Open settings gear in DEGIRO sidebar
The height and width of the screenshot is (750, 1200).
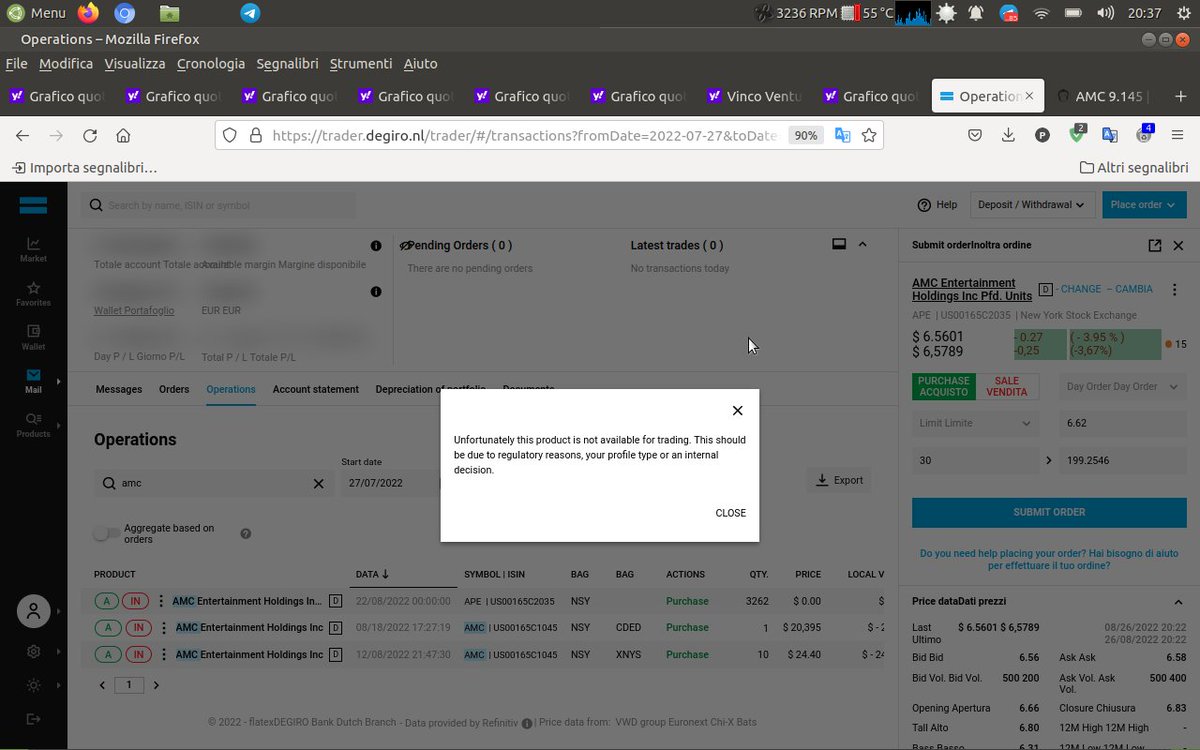coord(34,651)
